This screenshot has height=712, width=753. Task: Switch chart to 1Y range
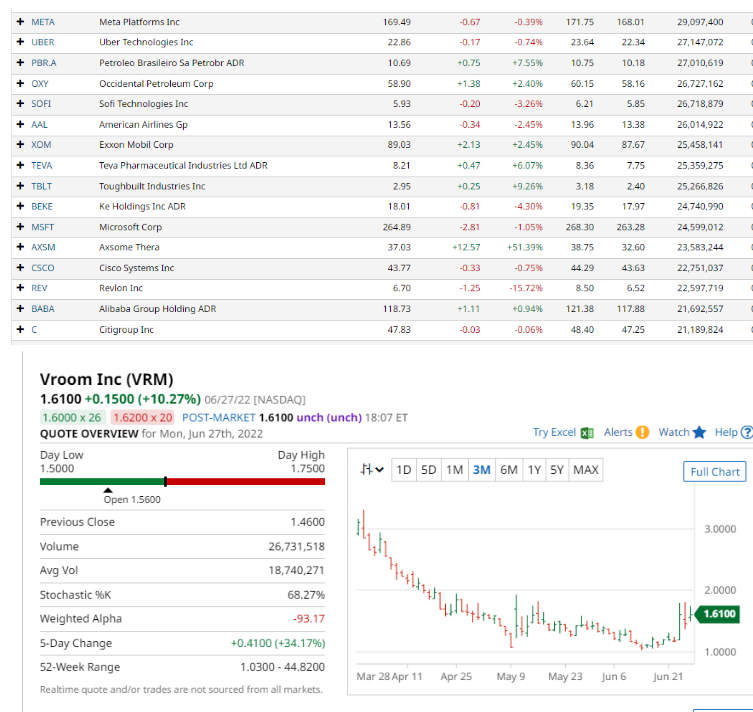click(x=534, y=470)
